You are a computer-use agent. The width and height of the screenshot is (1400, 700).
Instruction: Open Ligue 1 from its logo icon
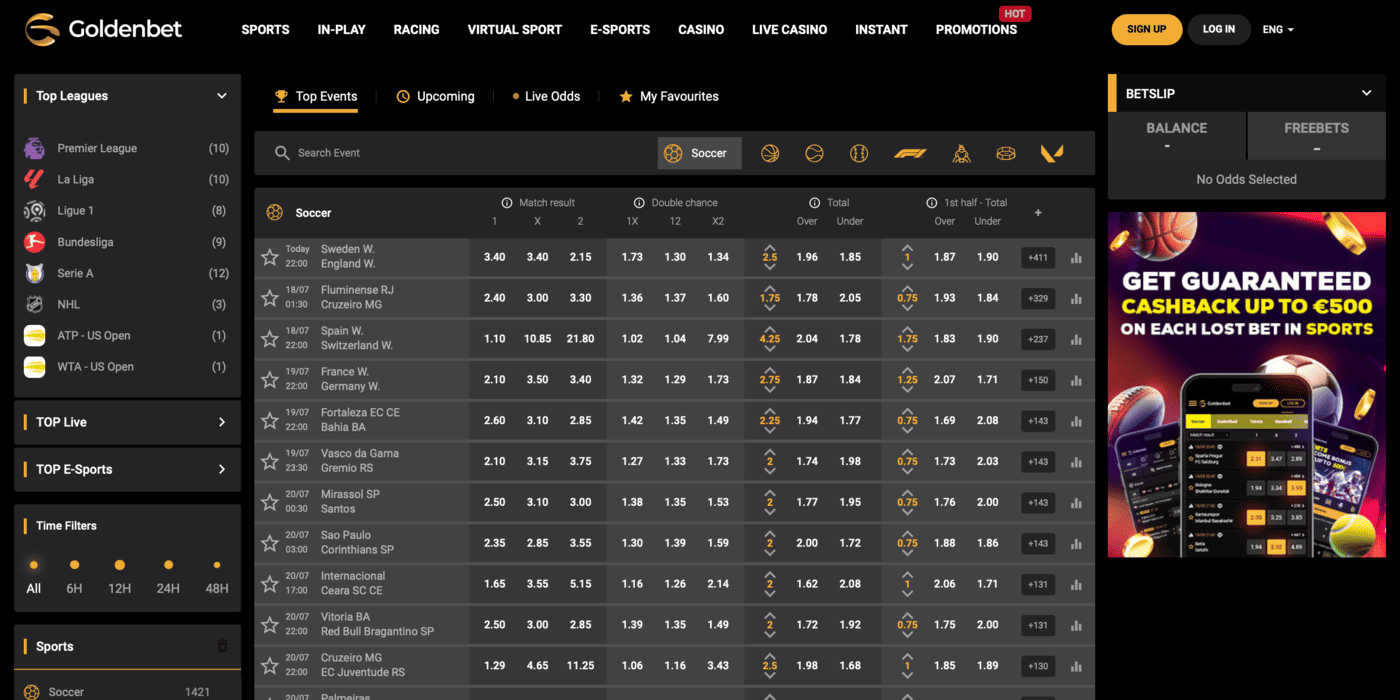(x=35, y=210)
